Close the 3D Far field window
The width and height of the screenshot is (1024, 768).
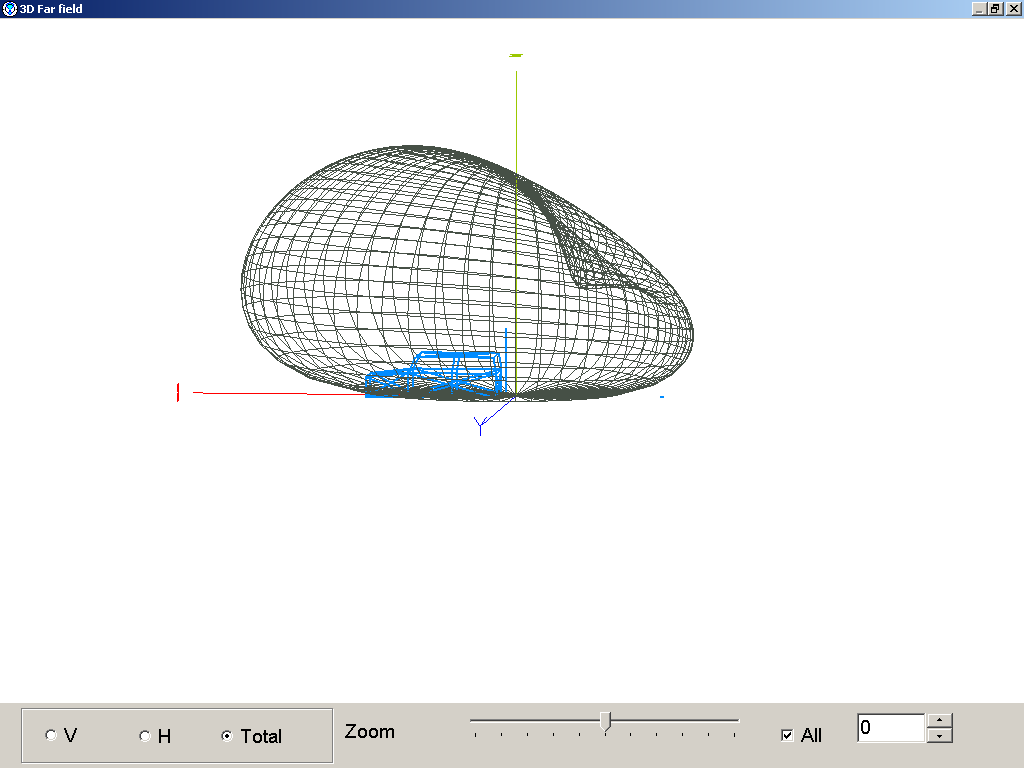[1013, 9]
